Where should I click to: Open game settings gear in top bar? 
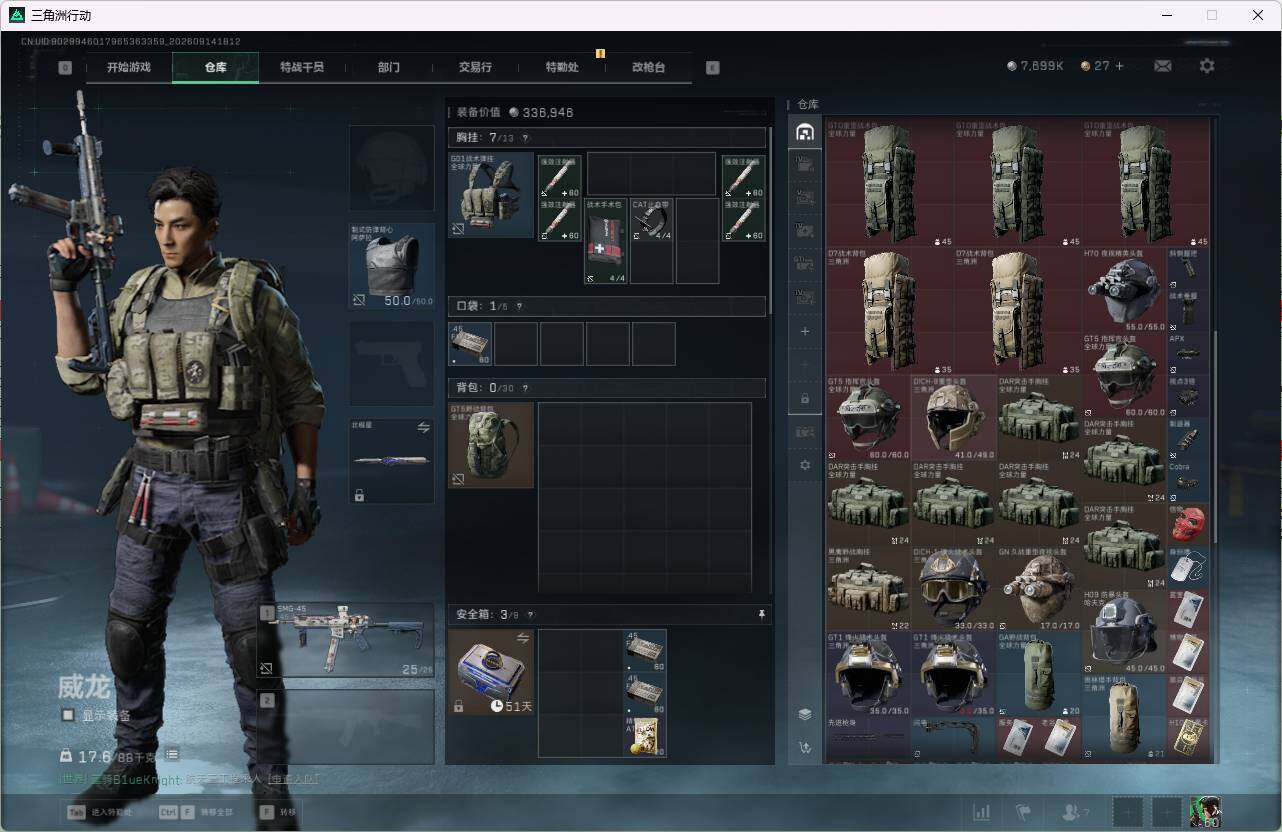point(1207,66)
